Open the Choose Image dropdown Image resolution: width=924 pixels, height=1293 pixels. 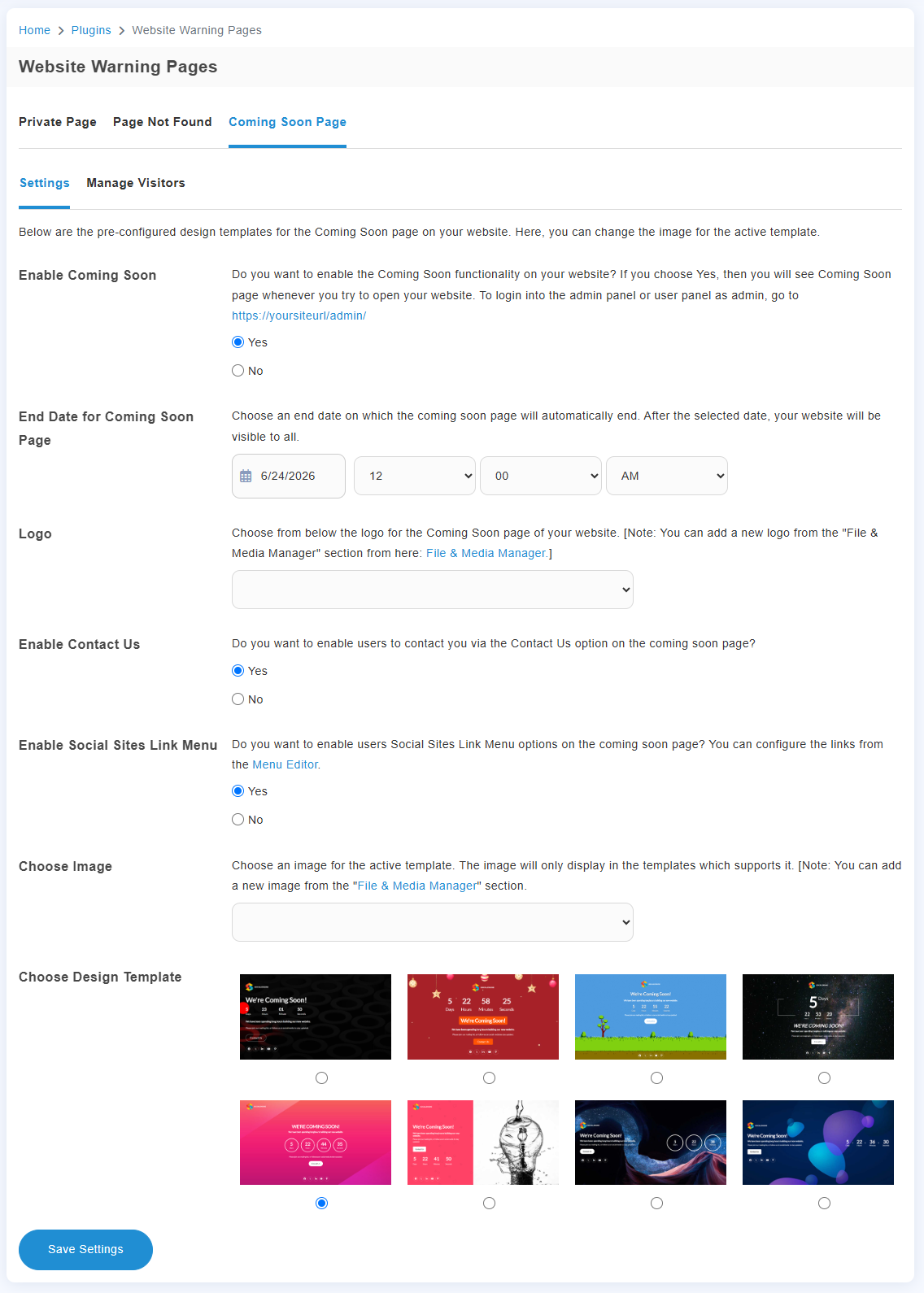pos(433,922)
